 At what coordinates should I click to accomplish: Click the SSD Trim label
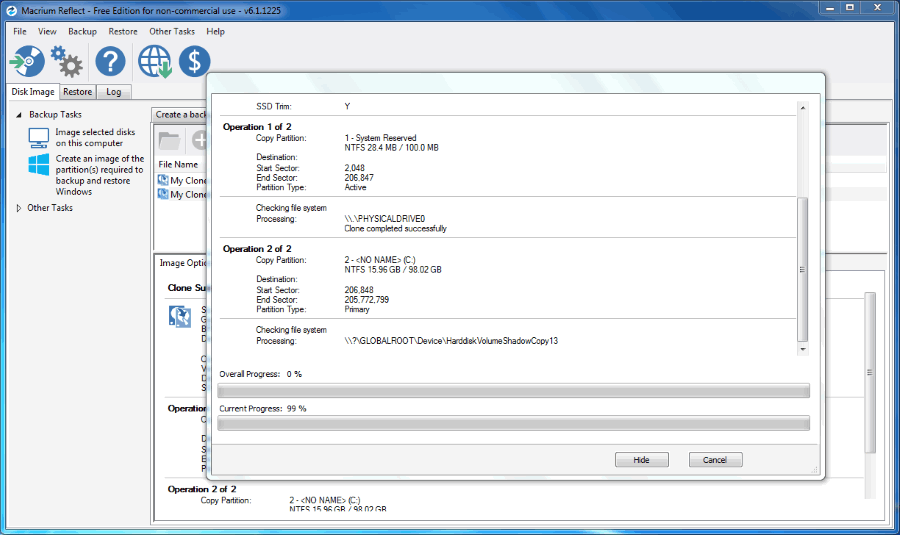[274, 106]
